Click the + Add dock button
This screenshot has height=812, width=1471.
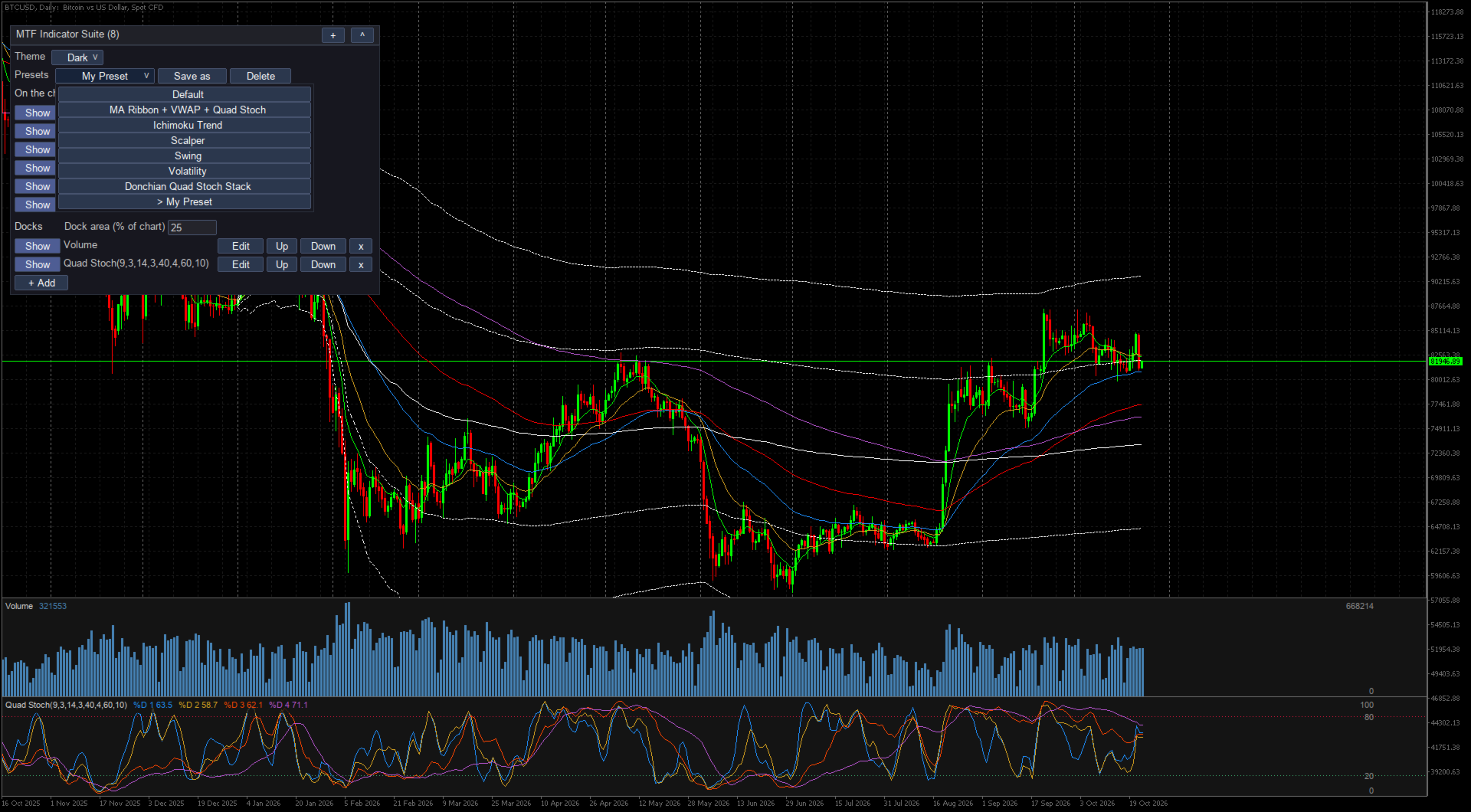pyautogui.click(x=41, y=283)
